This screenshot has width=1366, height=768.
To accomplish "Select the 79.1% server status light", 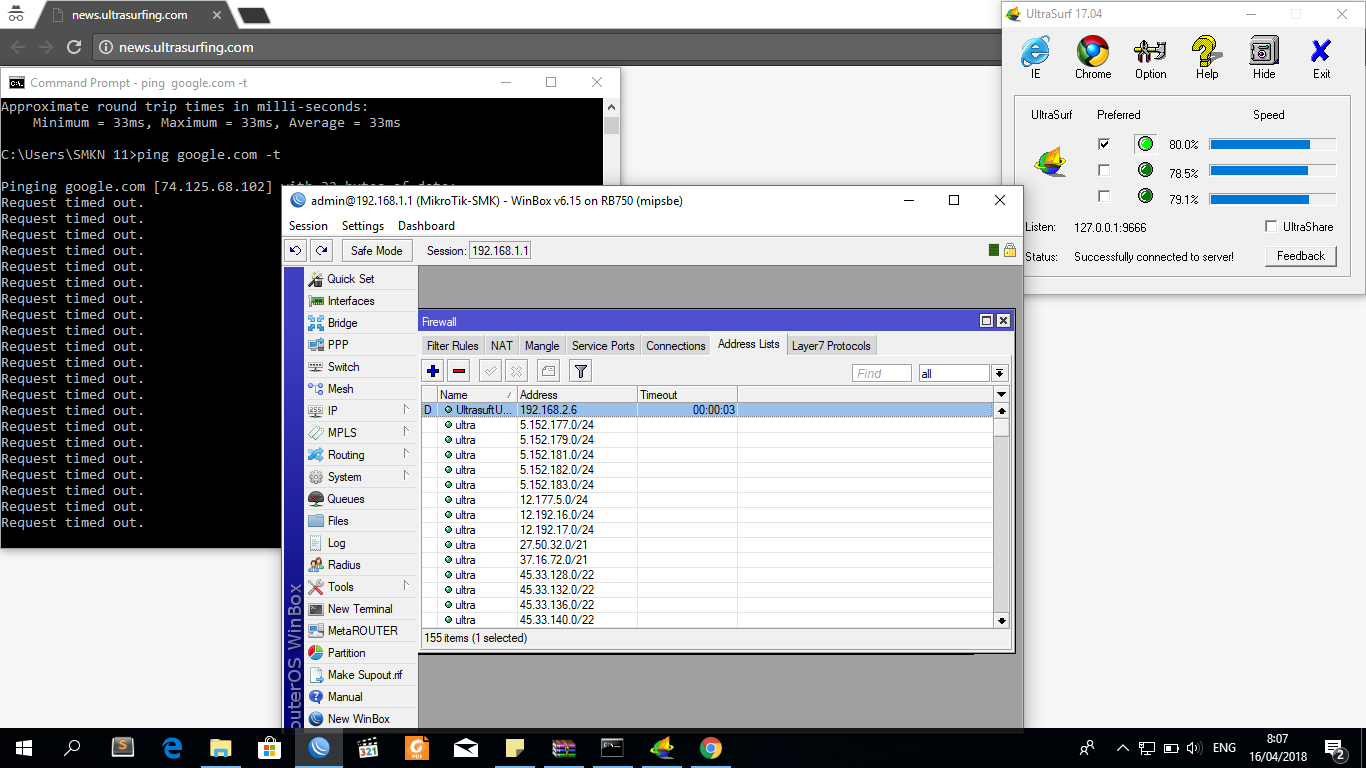I will 1145,196.
